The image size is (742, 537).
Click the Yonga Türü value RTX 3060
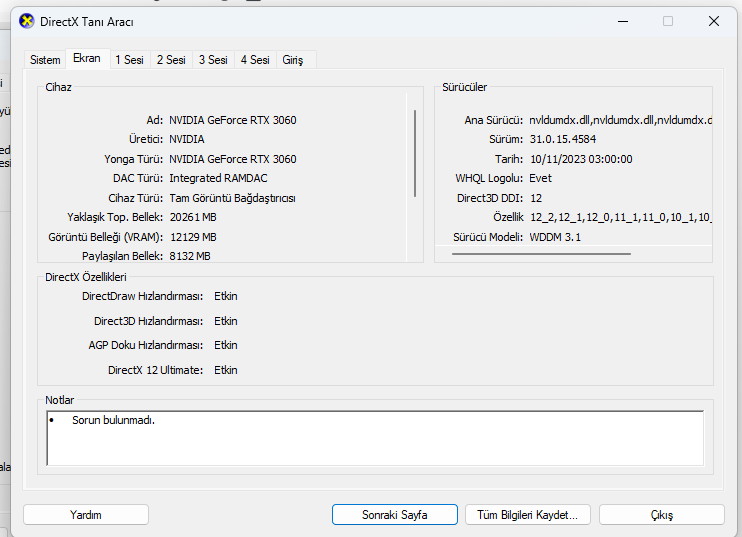coord(233,159)
